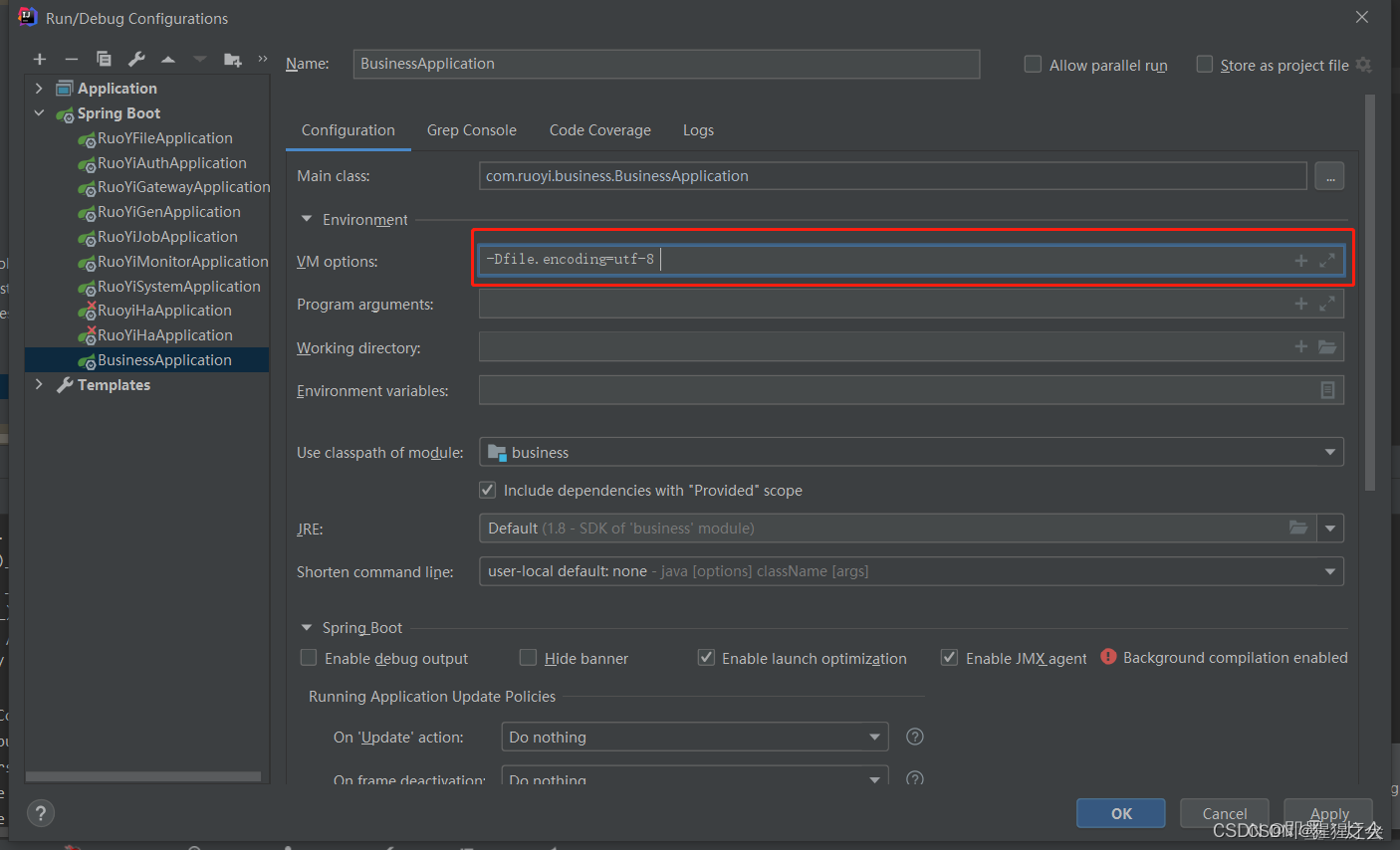Insert a macro in VM options with the plus icon
Screen dimensions: 1400x850
(x=1300, y=261)
